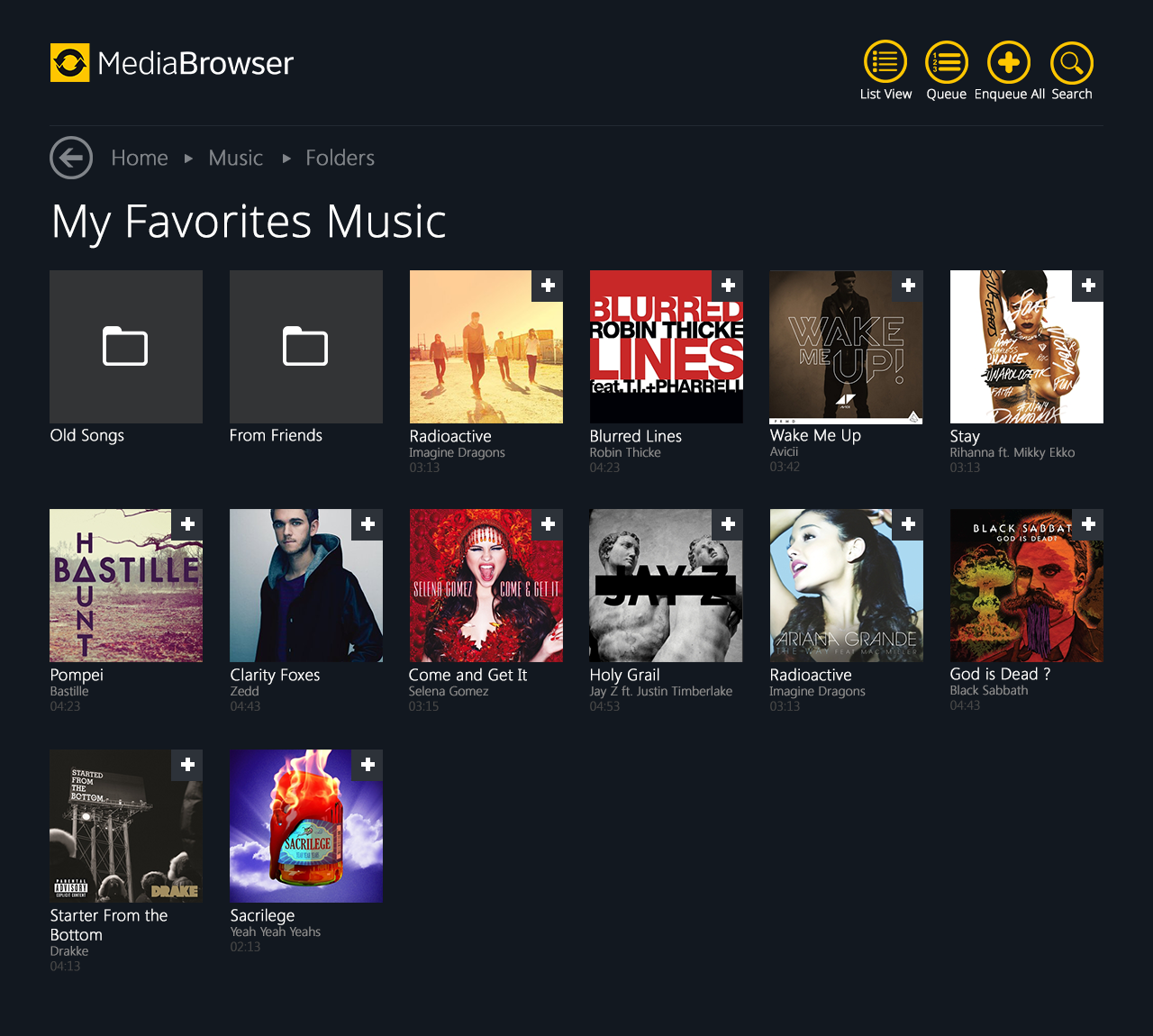Click artist name 'Yeah Yeah Yeahs'
Viewport: 1153px width, 1036px height.
pyautogui.click(x=275, y=931)
